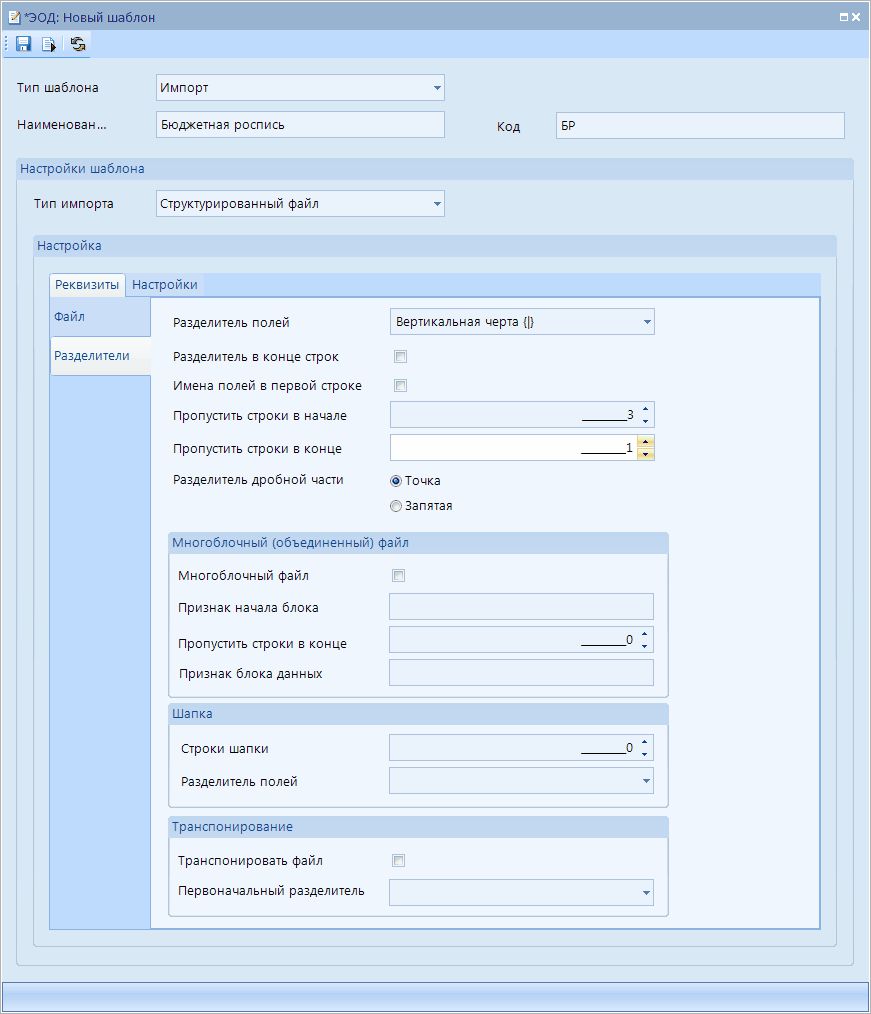Click the document-with-arrow toolbar icon
This screenshot has height=1014, width=871.
point(49,44)
